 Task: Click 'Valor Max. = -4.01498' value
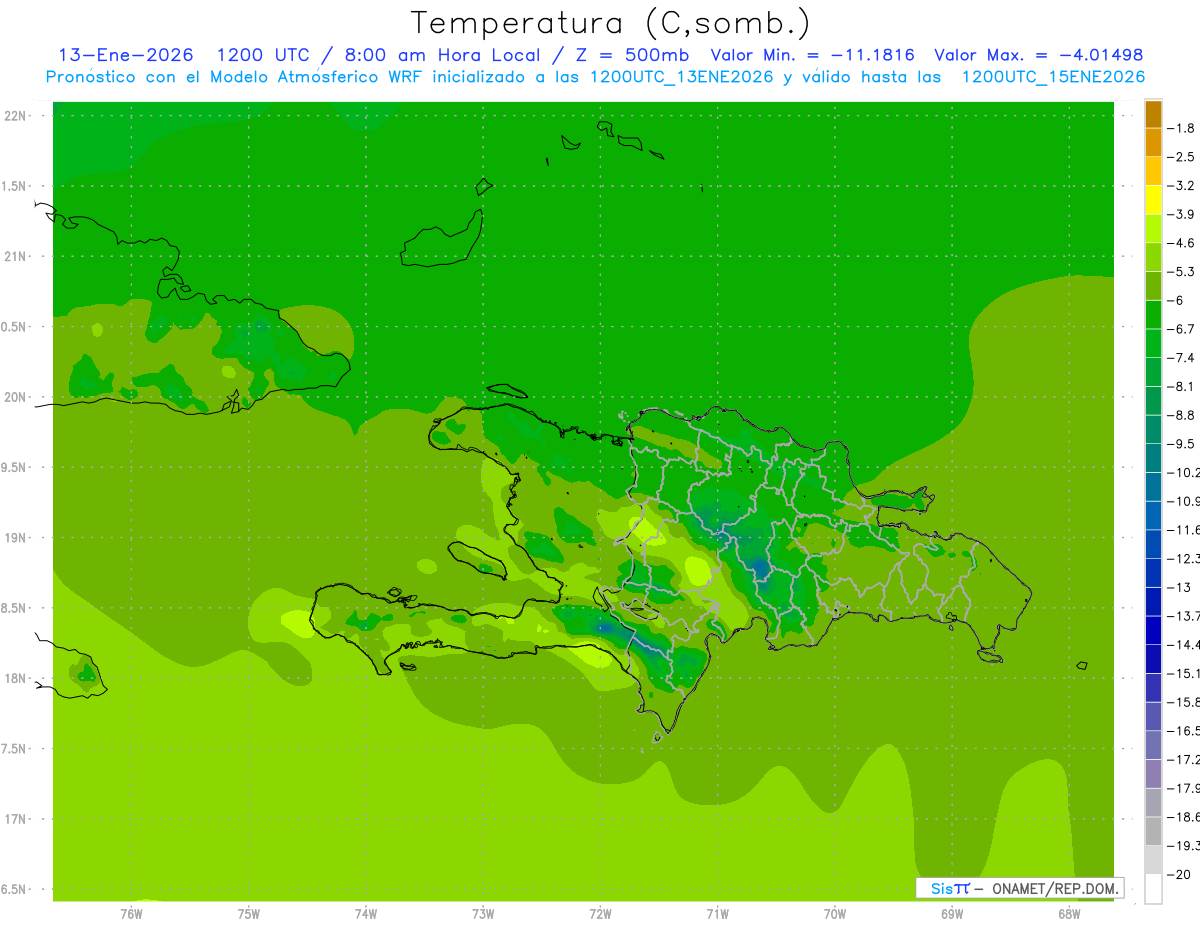(1038, 55)
